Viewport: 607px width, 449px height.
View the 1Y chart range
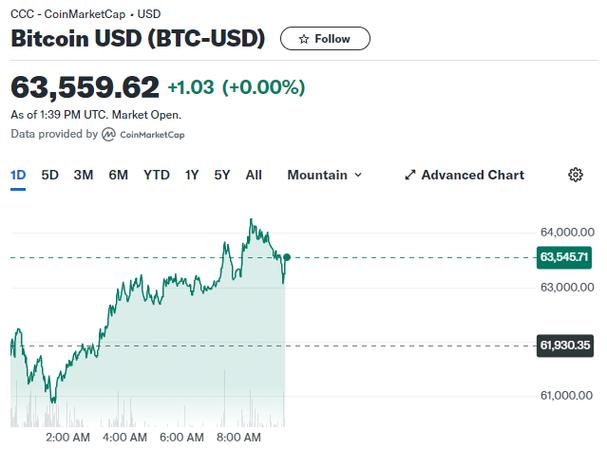tap(192, 175)
